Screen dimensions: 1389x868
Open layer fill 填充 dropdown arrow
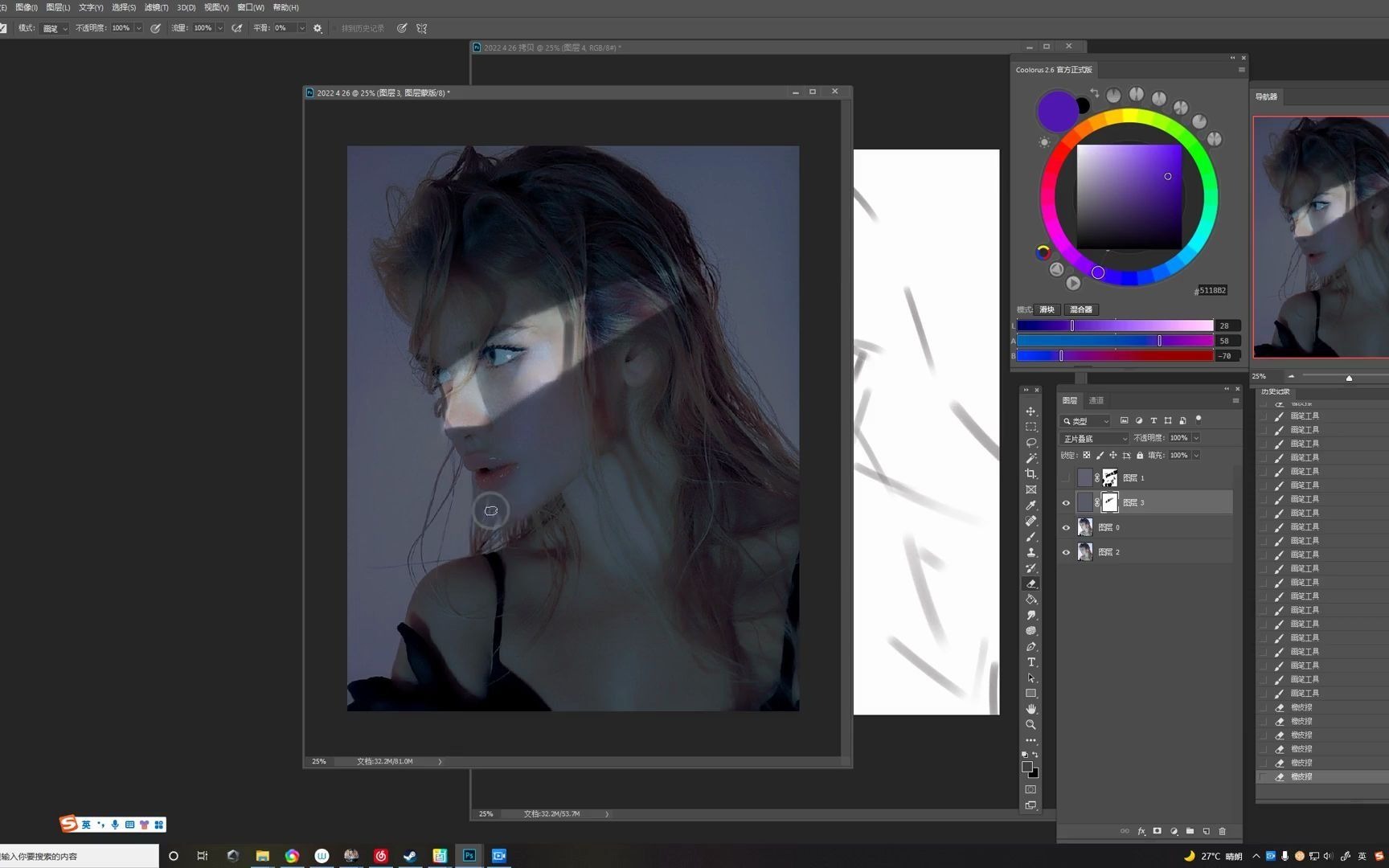coord(1196,456)
